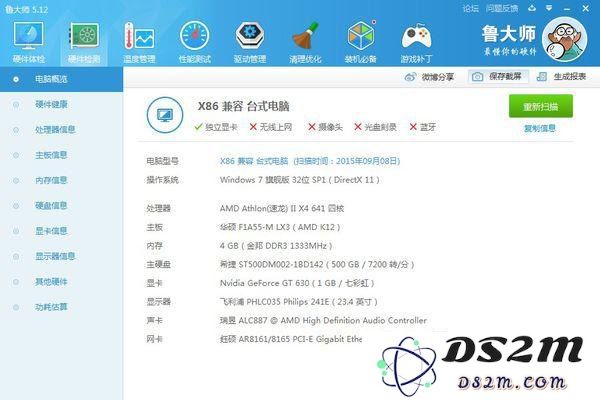Click the 无线上网 status indicator

[271, 127]
